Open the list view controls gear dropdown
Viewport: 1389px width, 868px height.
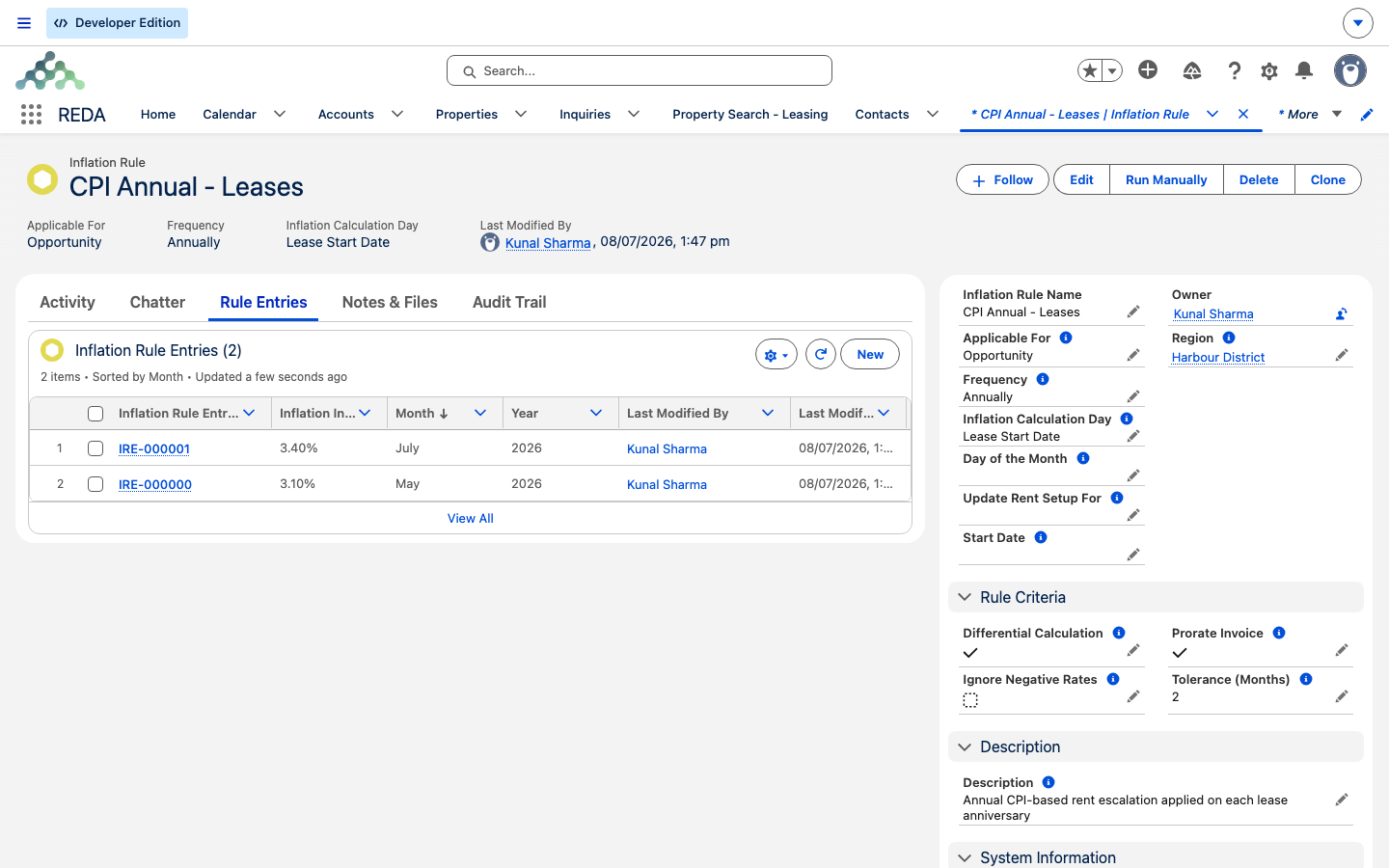pos(776,355)
